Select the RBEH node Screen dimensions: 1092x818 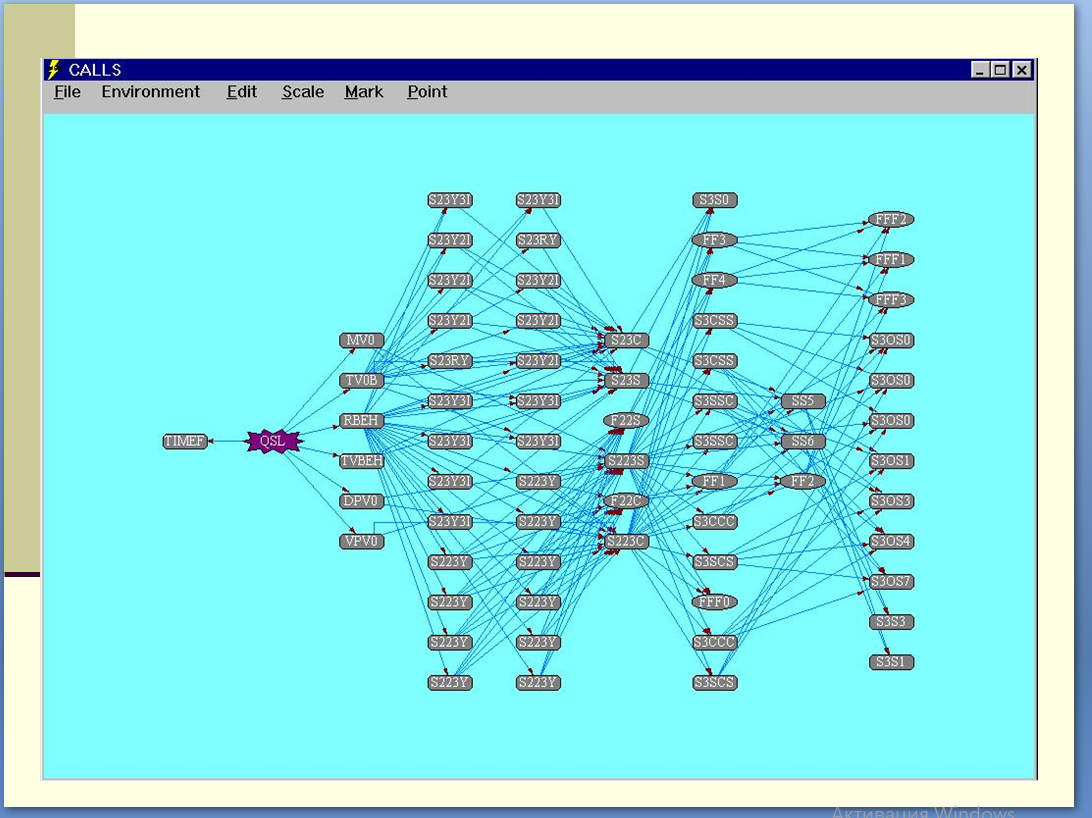(361, 420)
